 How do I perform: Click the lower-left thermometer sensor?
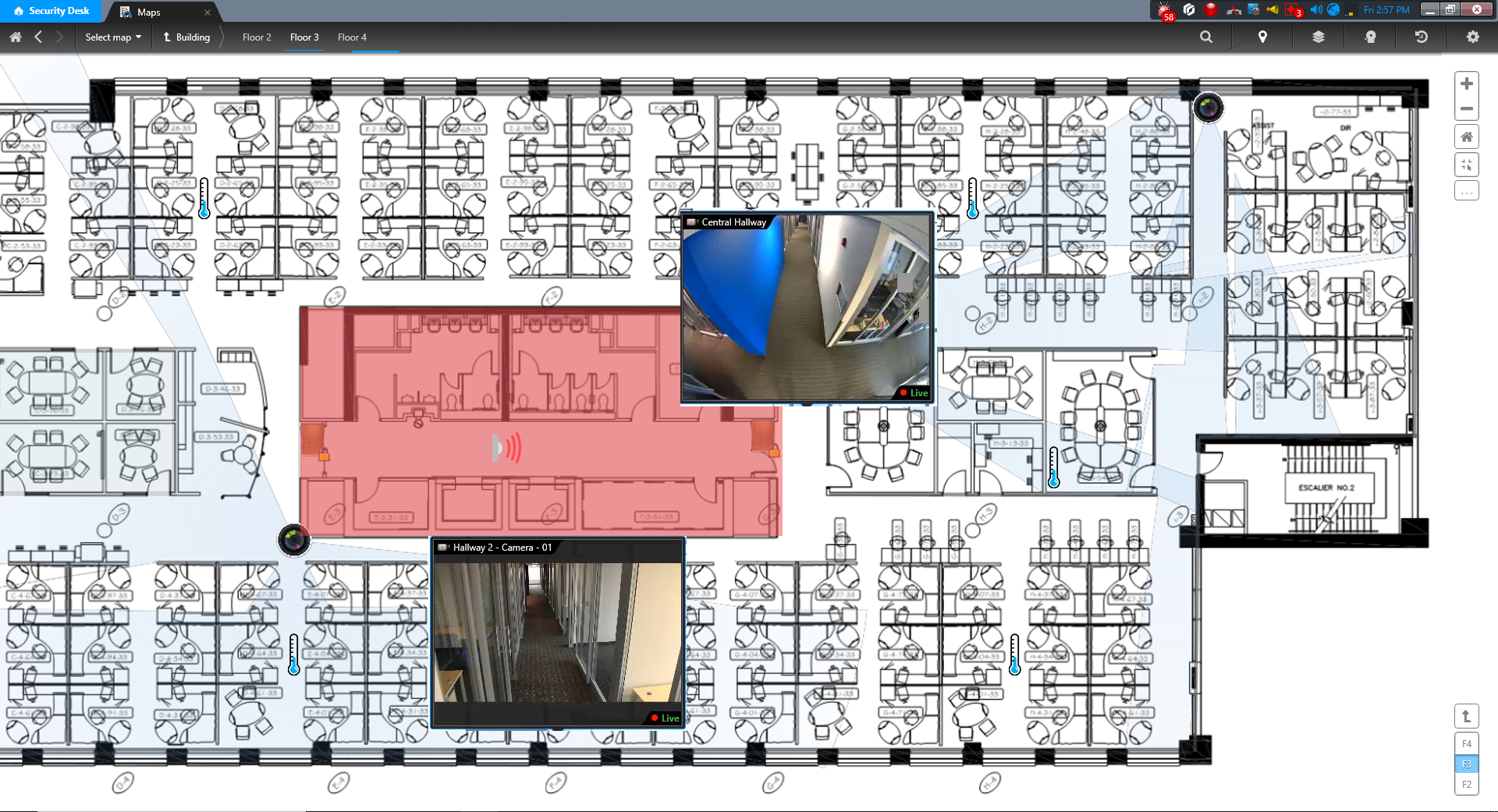(x=294, y=654)
